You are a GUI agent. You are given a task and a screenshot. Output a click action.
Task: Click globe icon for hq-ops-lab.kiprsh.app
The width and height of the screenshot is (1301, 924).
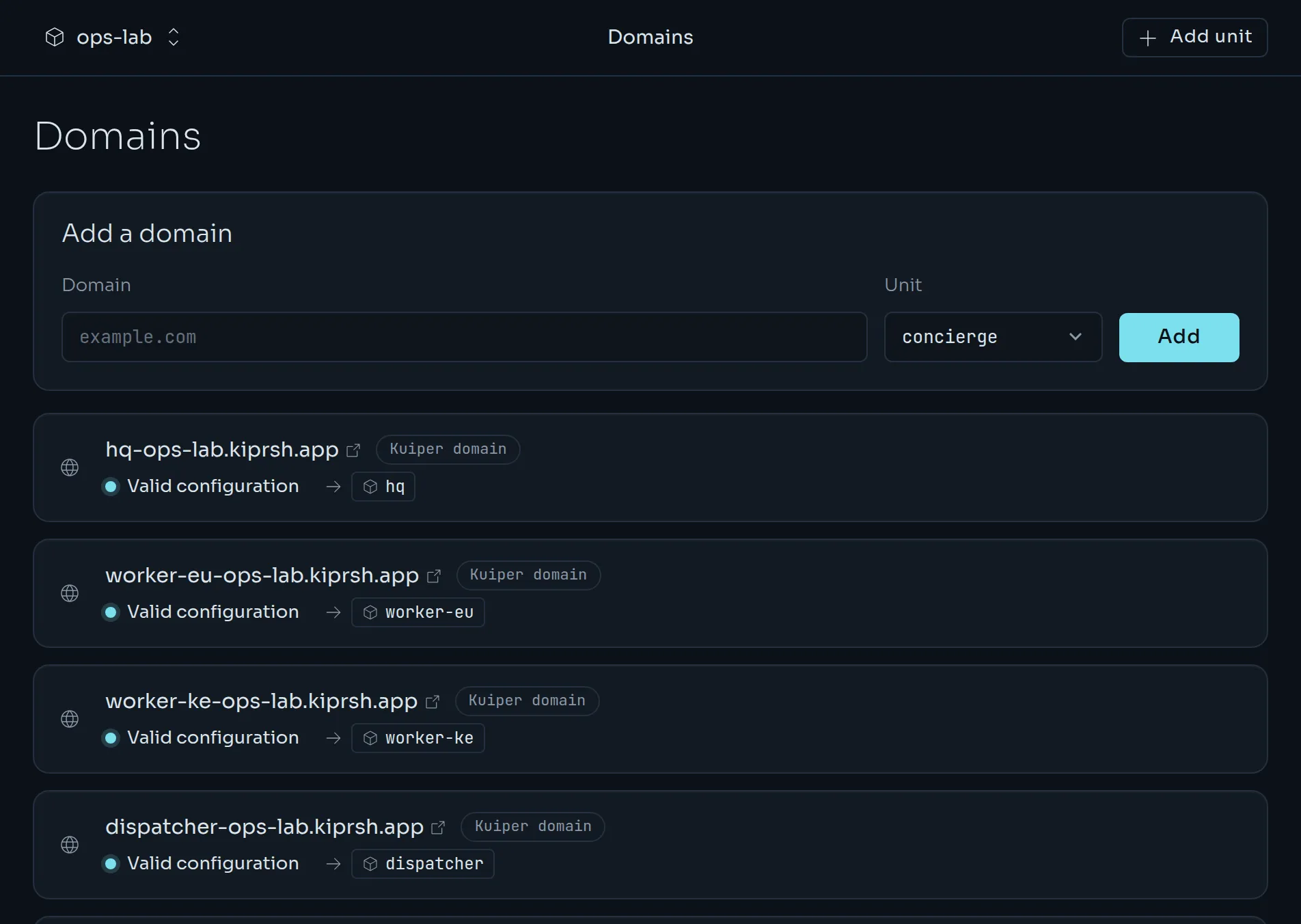[70, 467]
